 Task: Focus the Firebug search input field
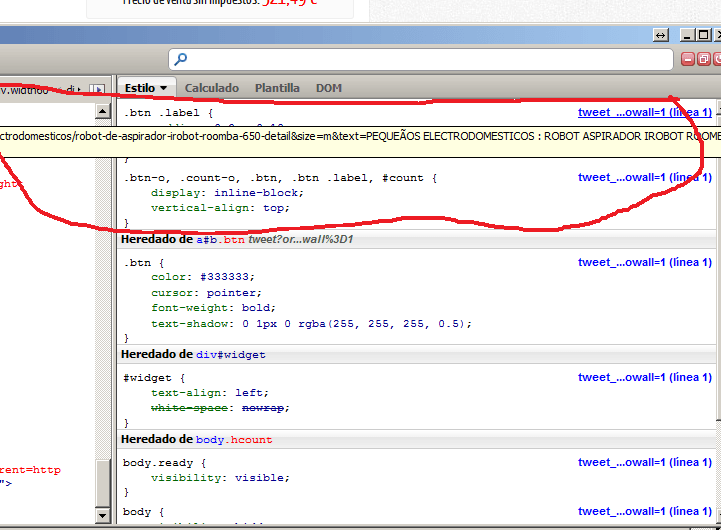point(421,59)
